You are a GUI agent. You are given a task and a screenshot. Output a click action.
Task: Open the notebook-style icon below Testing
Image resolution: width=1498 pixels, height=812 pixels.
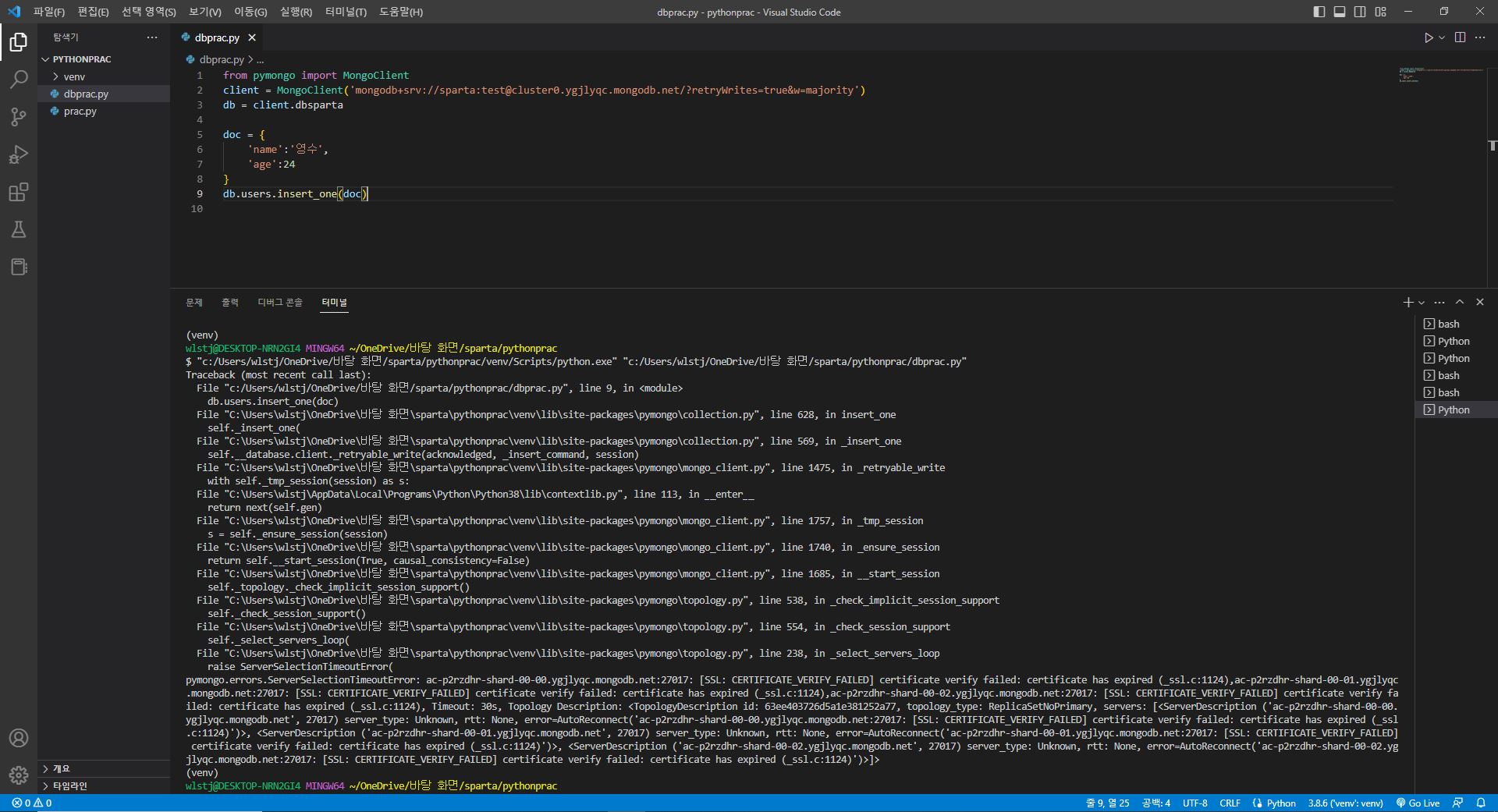point(19,267)
